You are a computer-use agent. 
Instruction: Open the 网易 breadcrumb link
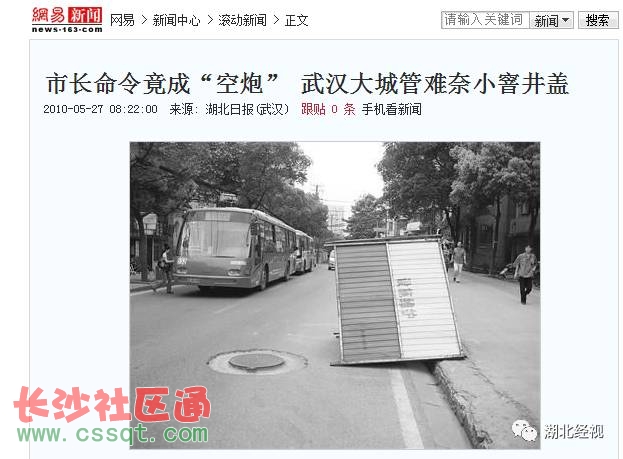[x=122, y=20]
